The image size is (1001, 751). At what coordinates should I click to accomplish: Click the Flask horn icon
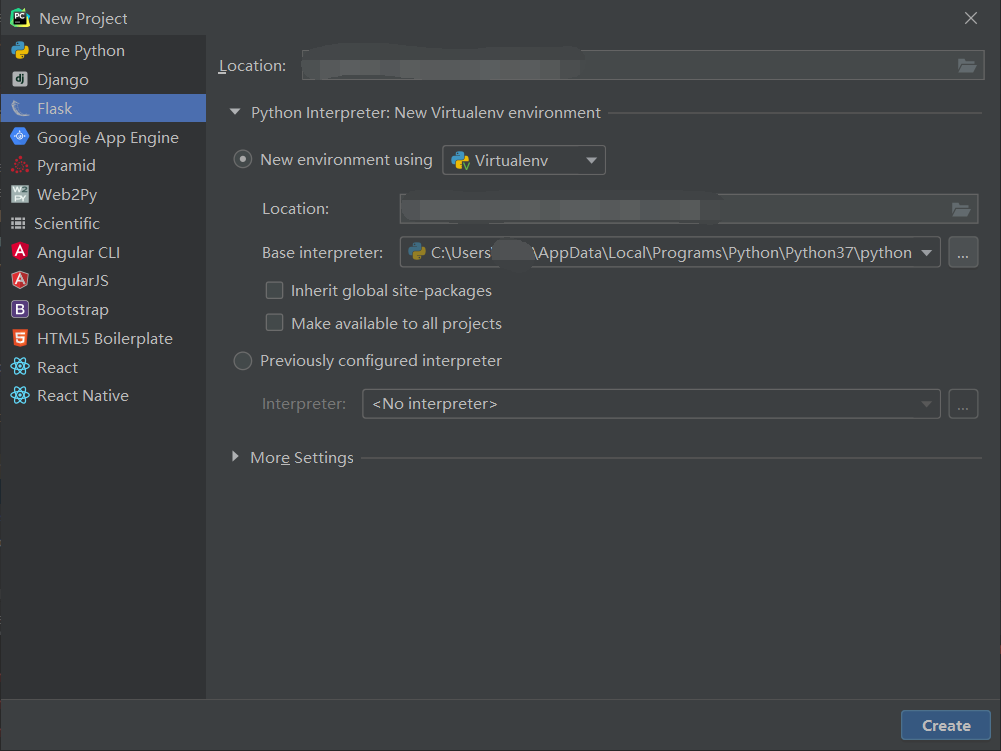20,109
